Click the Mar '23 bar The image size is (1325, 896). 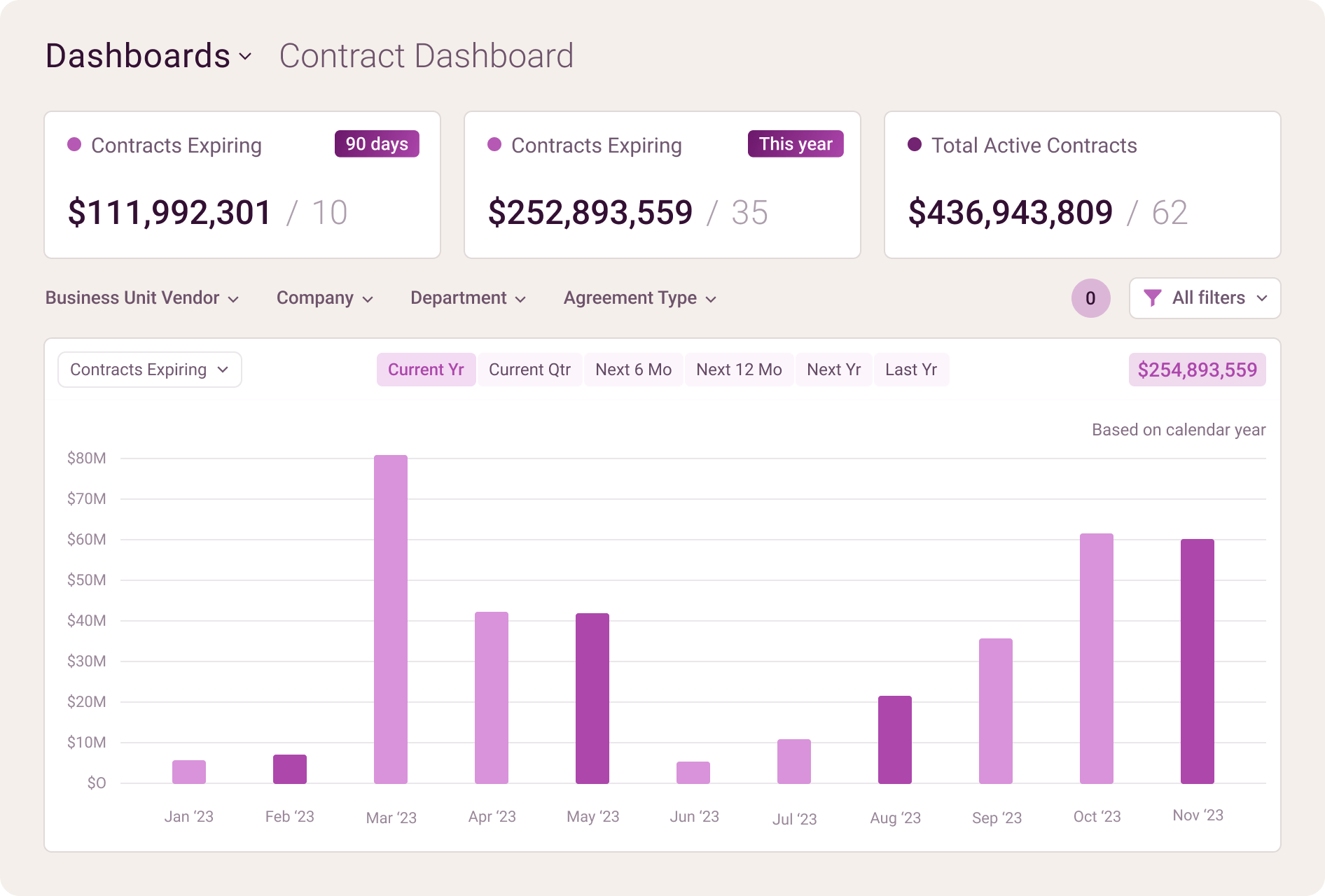[x=391, y=619]
